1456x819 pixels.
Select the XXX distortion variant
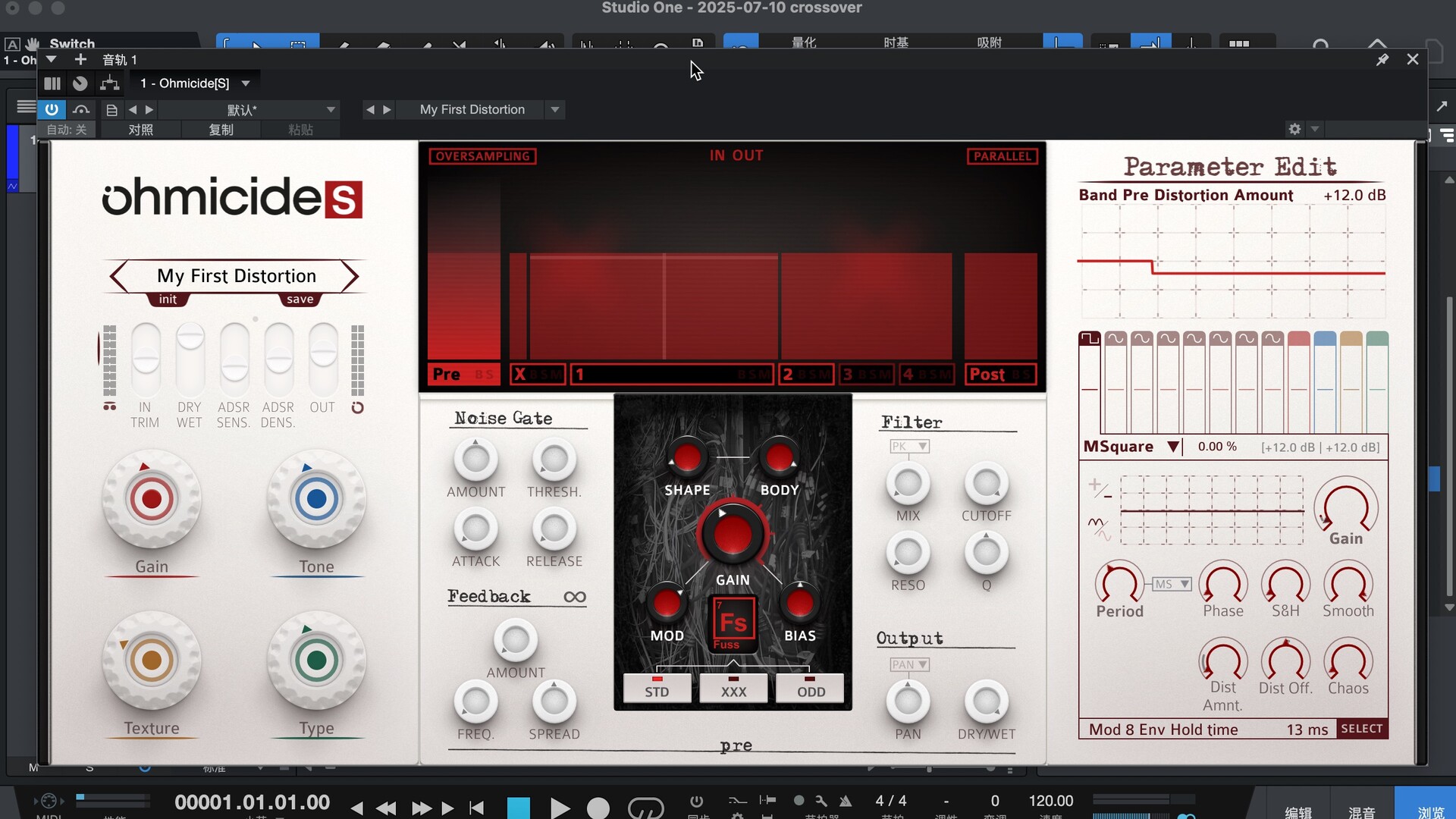(733, 689)
